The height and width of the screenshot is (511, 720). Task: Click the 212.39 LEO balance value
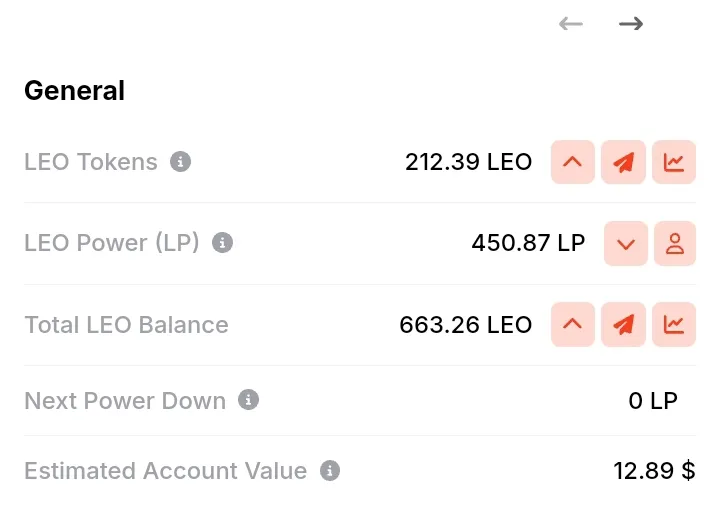click(x=468, y=162)
